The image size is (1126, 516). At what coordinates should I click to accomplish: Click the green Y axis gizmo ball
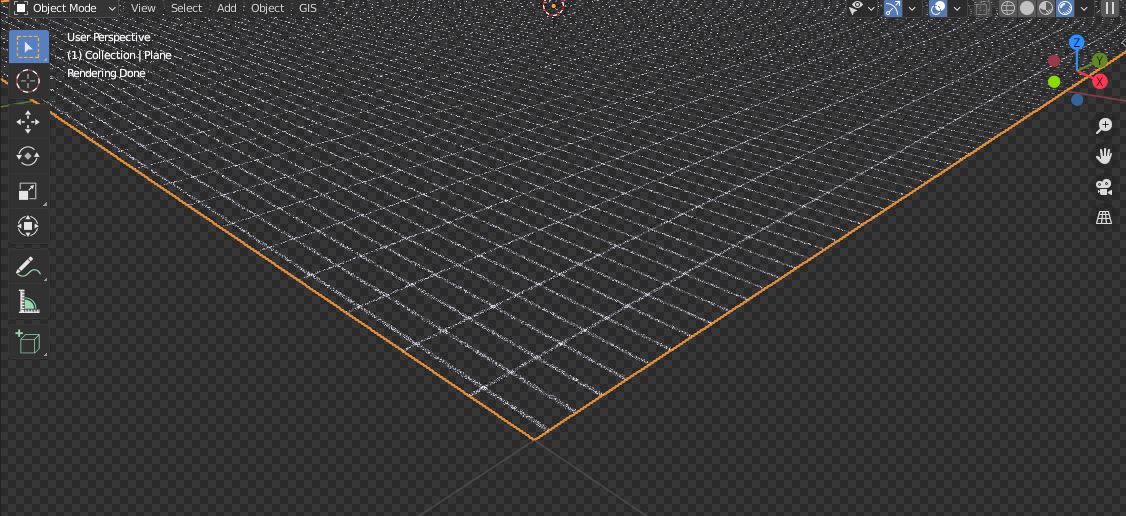pyautogui.click(x=1099, y=60)
